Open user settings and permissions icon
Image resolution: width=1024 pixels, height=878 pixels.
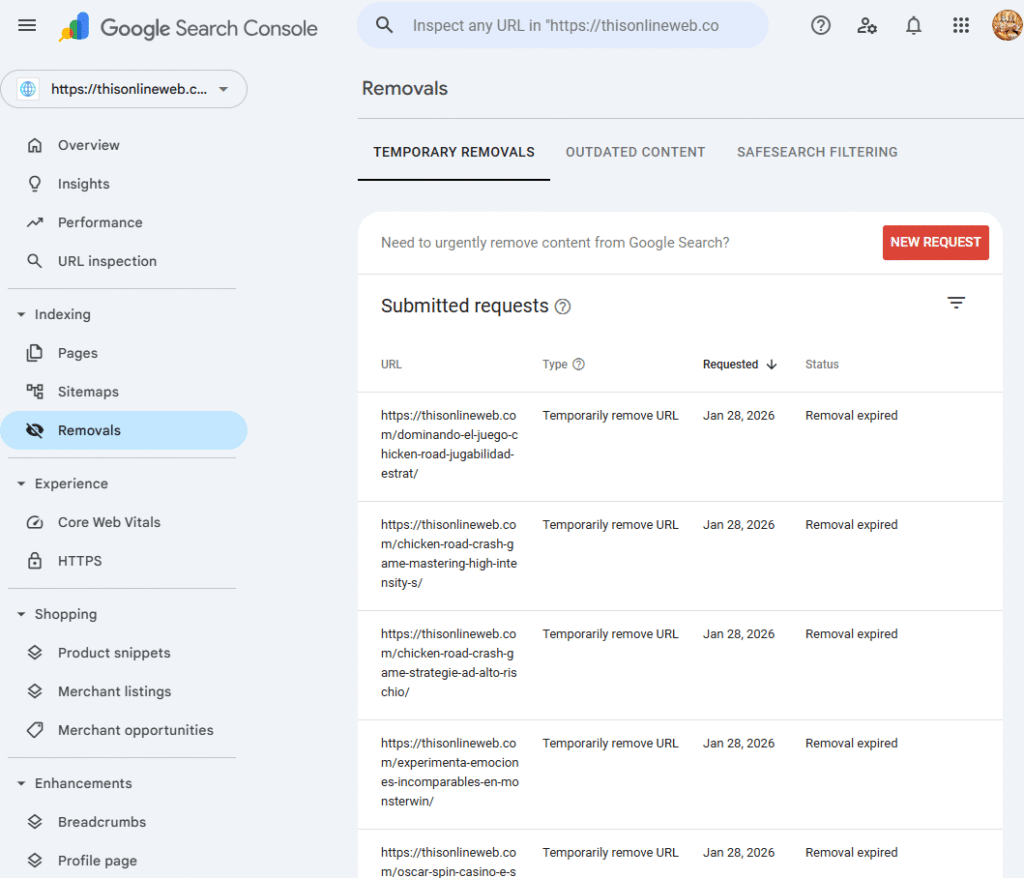point(867,25)
